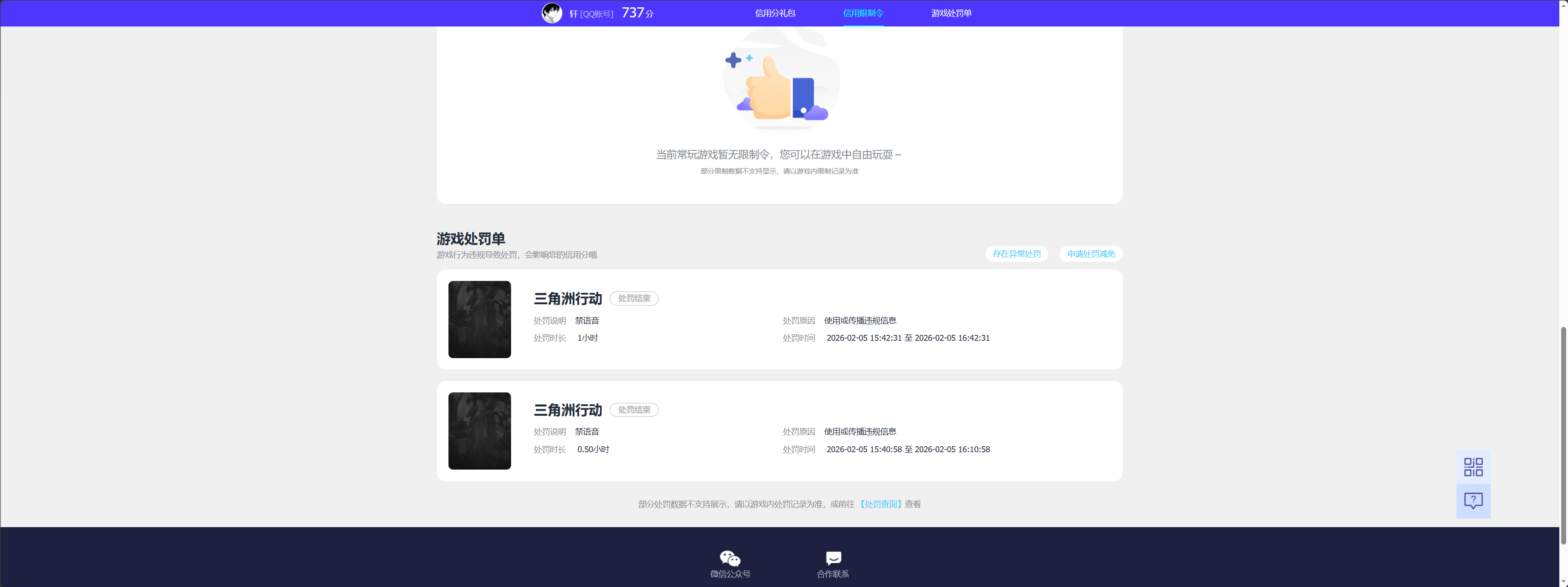The height and width of the screenshot is (587, 1568).
Task: Click the 微信公众号 footer label
Action: click(730, 574)
